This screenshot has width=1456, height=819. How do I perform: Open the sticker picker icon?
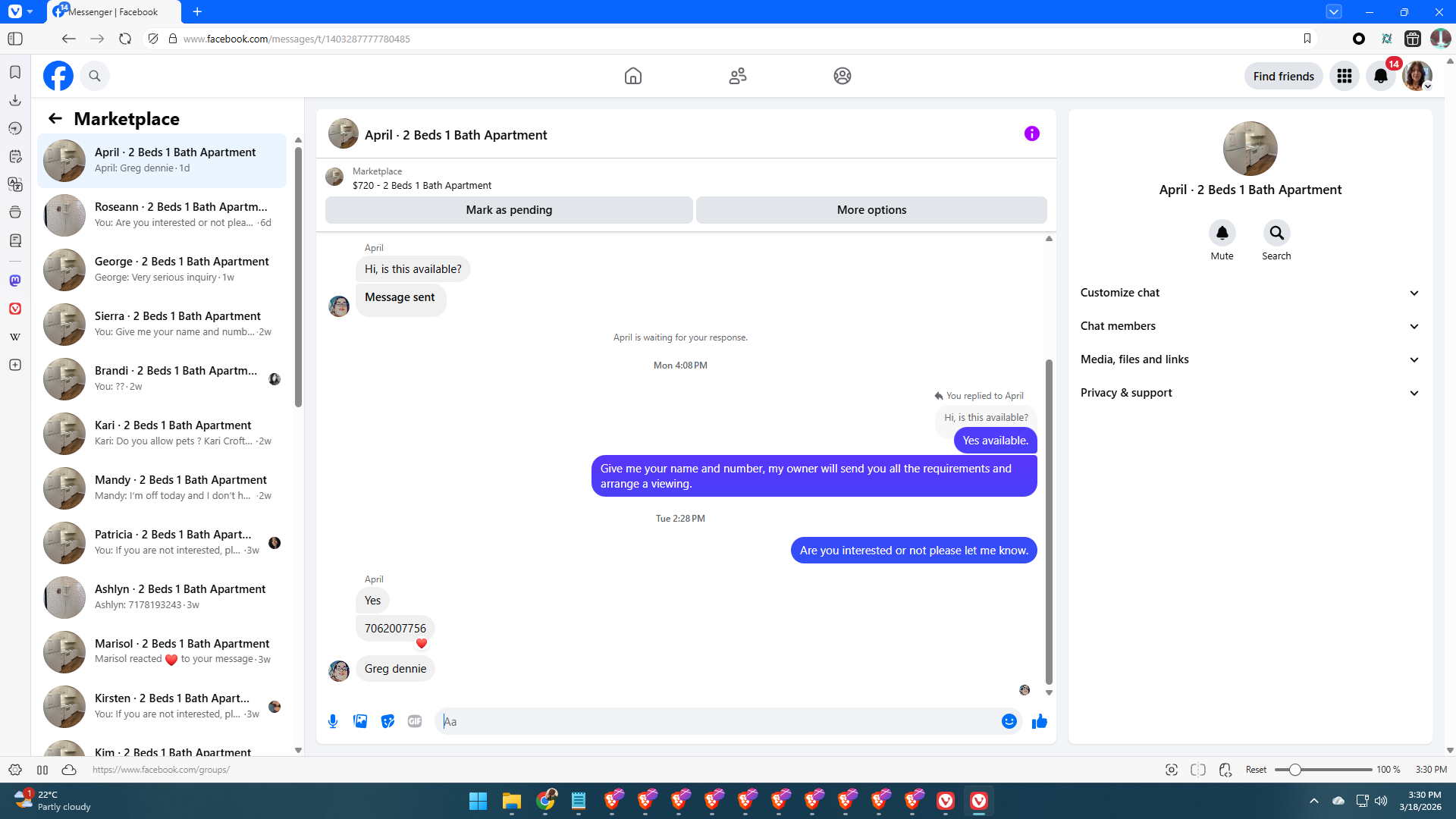pos(388,721)
